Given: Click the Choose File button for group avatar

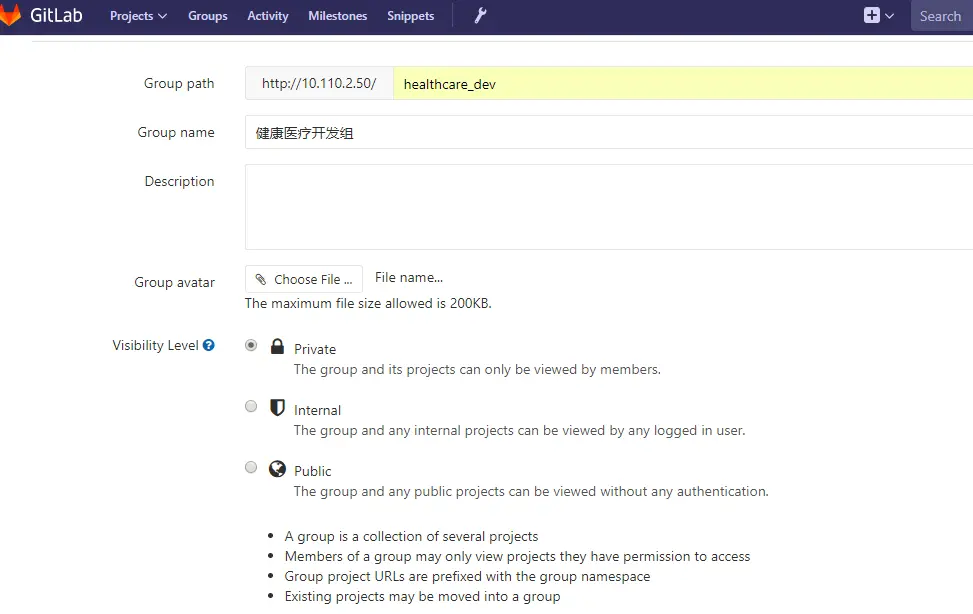Looking at the screenshot, I should tap(303, 278).
